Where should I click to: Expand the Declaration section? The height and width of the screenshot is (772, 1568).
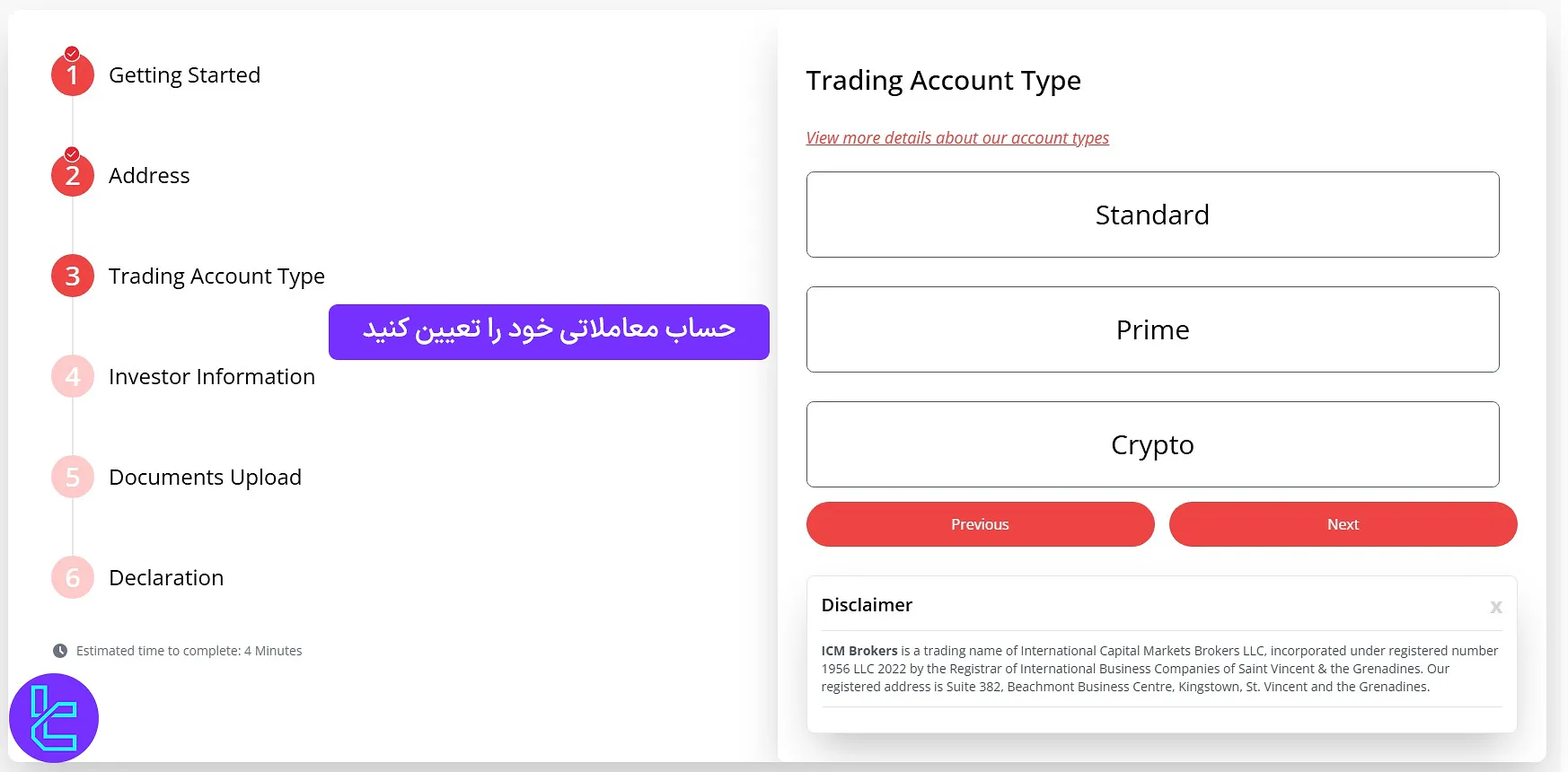pyautogui.click(x=165, y=577)
